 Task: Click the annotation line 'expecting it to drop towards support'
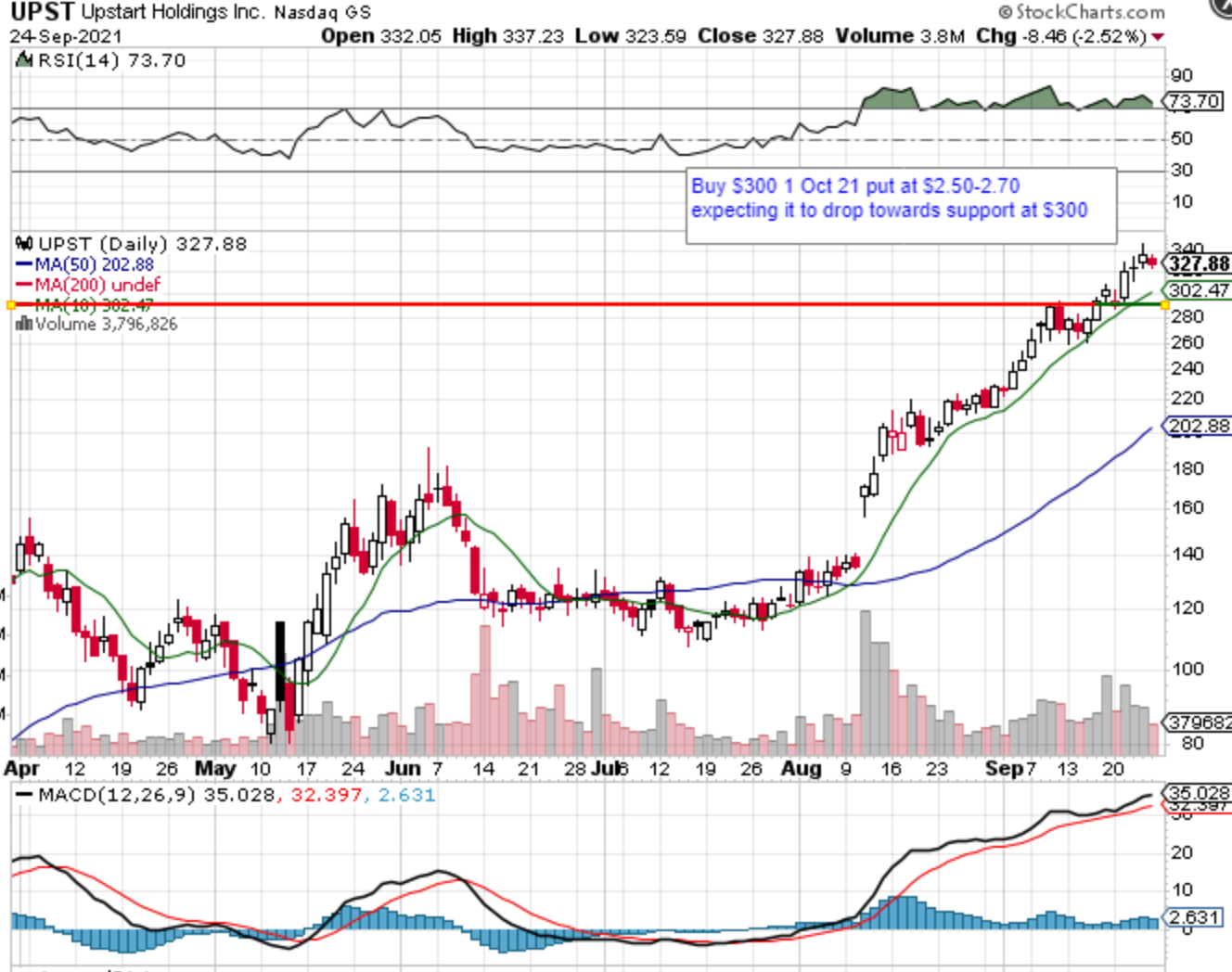(x=889, y=211)
